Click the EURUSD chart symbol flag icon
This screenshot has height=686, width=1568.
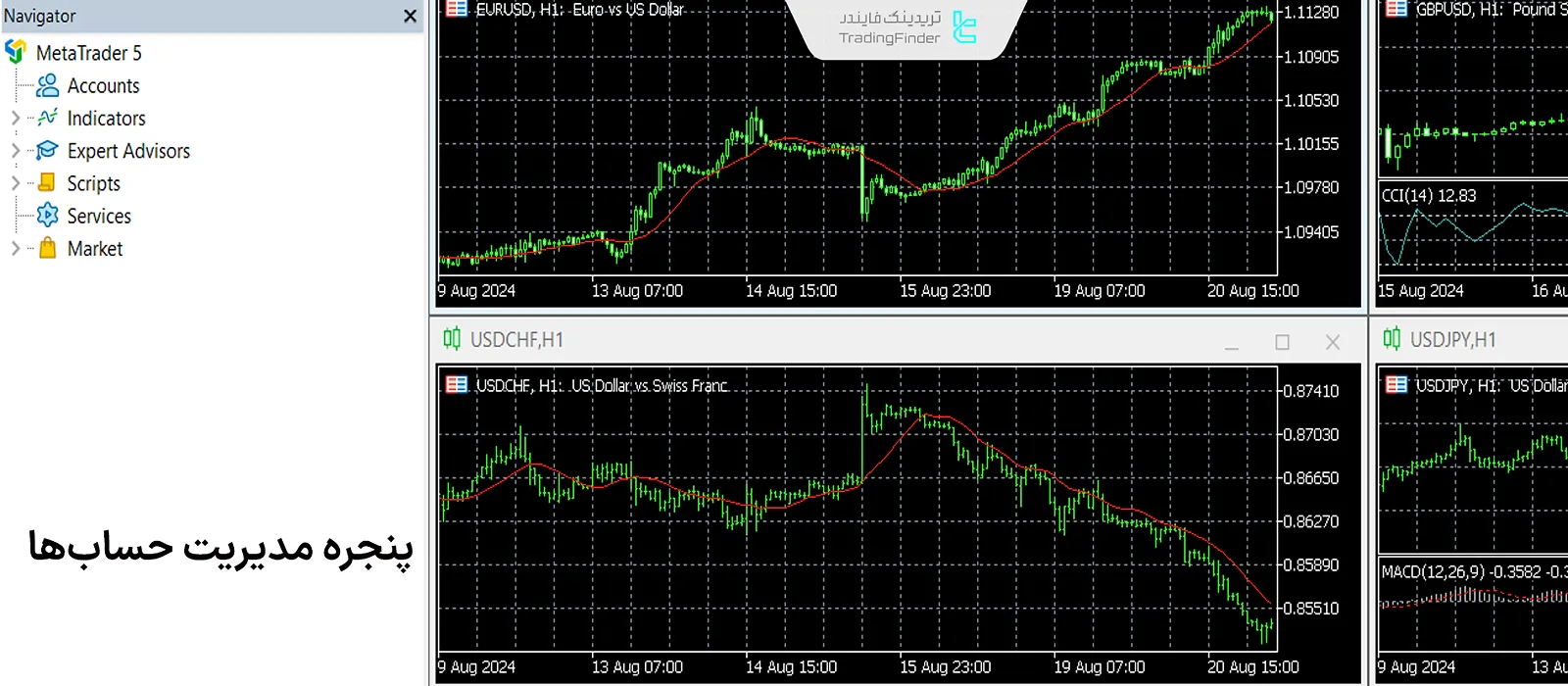tap(457, 9)
